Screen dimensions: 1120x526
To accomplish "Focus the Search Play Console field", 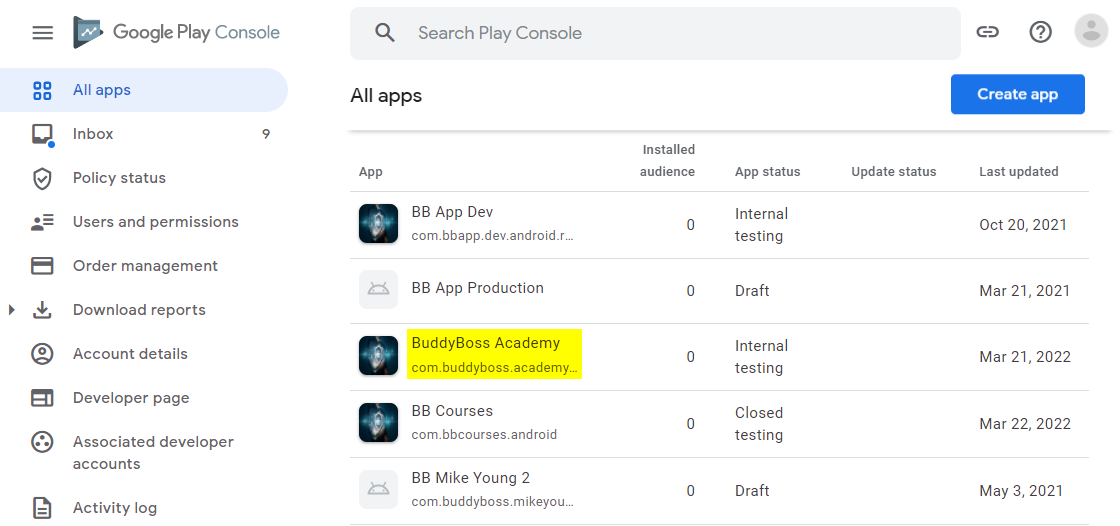I will point(655,33).
